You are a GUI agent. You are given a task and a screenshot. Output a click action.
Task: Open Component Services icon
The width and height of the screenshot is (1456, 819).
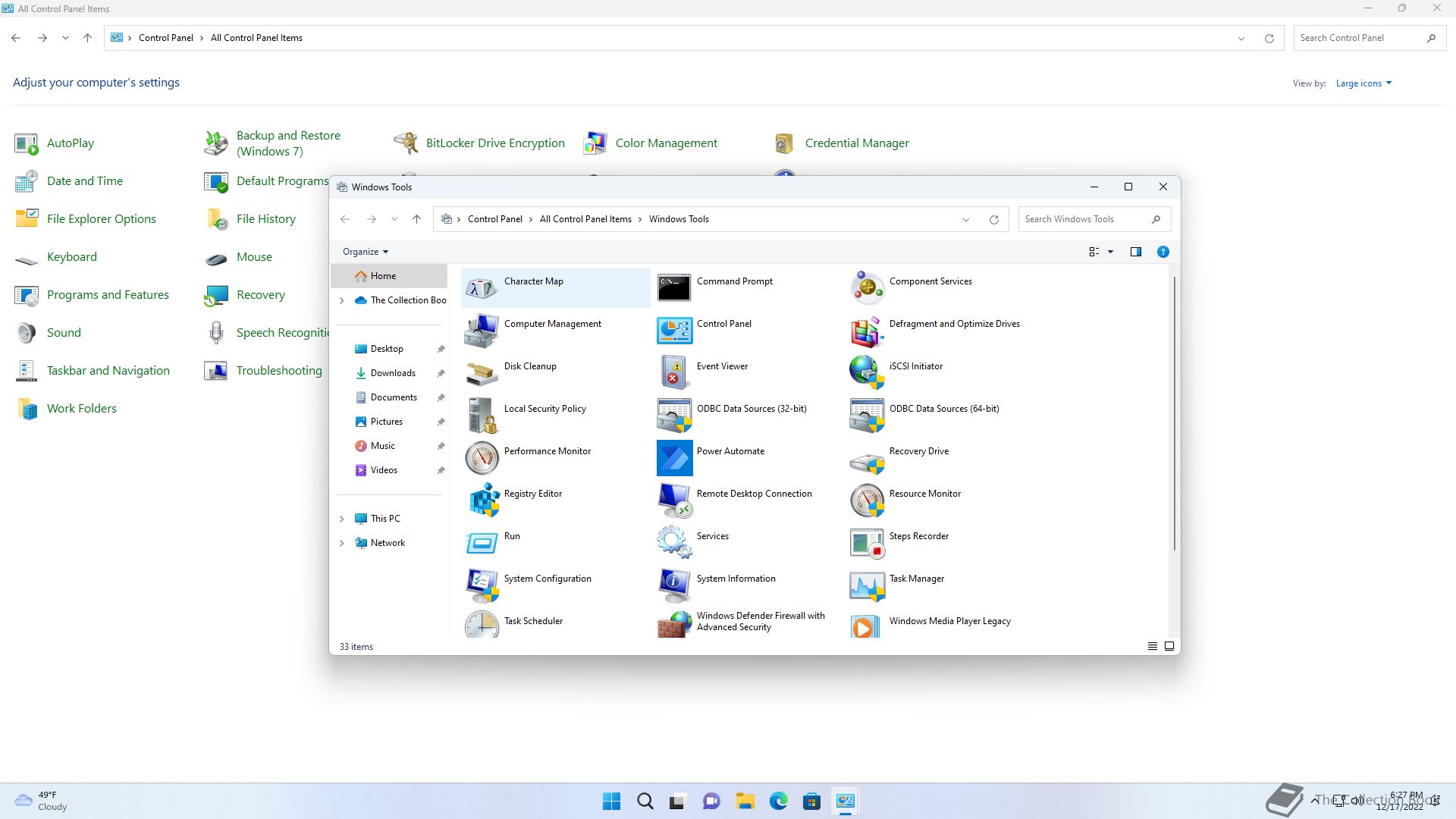867,288
